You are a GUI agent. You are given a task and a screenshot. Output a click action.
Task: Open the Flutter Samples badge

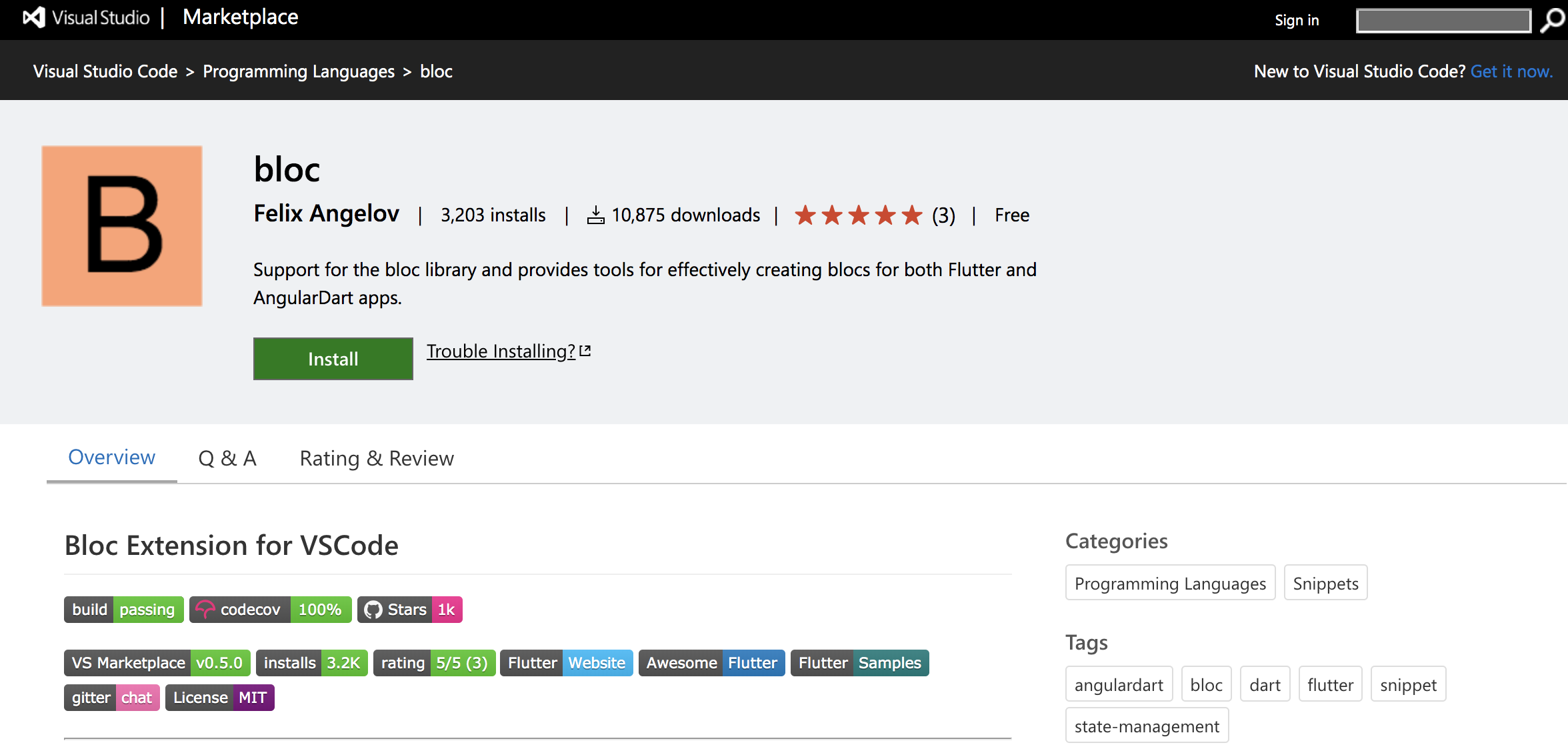click(x=860, y=663)
